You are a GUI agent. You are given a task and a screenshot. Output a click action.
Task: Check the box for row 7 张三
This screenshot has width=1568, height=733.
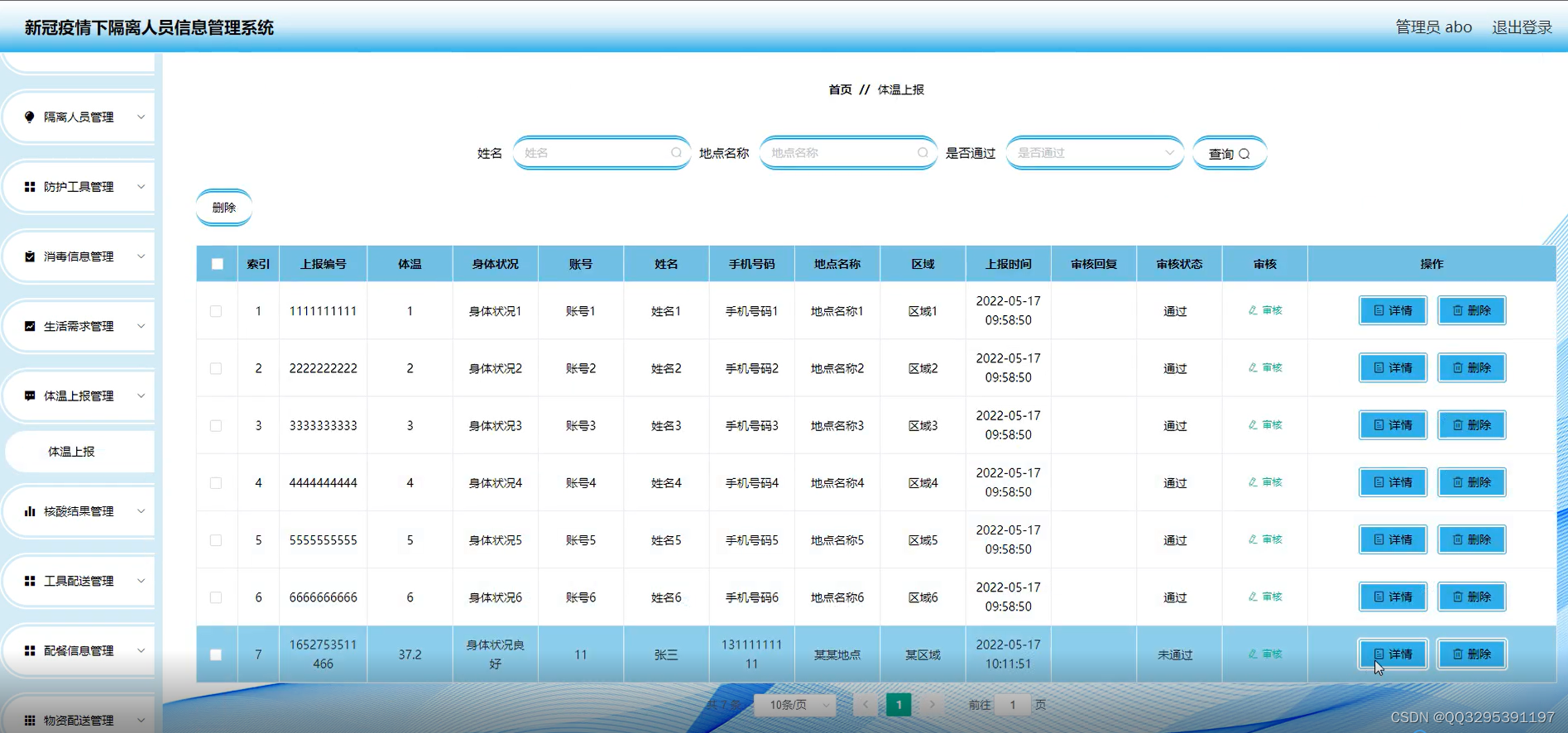click(x=216, y=654)
